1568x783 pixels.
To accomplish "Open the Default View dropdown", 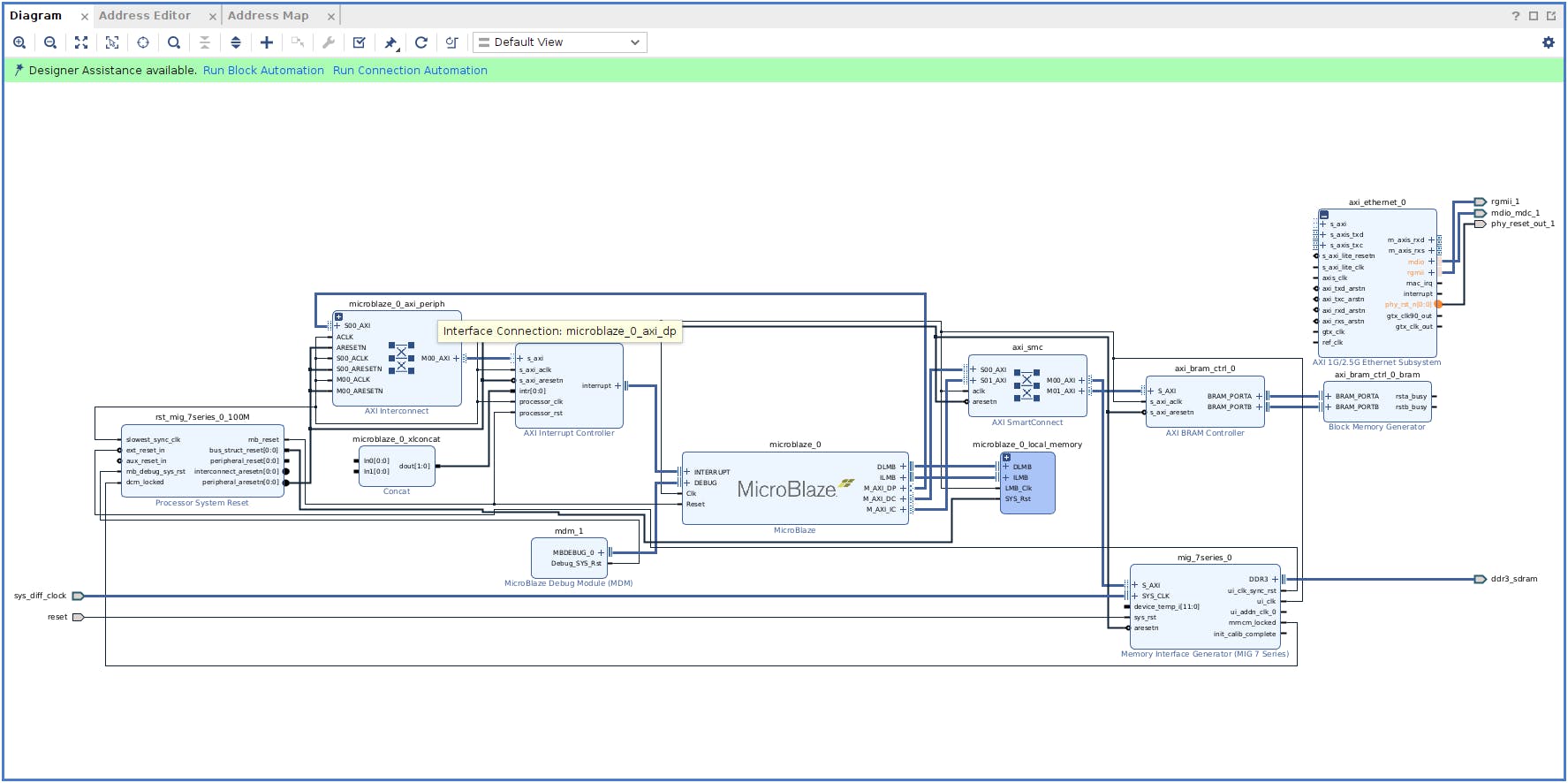I will coord(560,42).
